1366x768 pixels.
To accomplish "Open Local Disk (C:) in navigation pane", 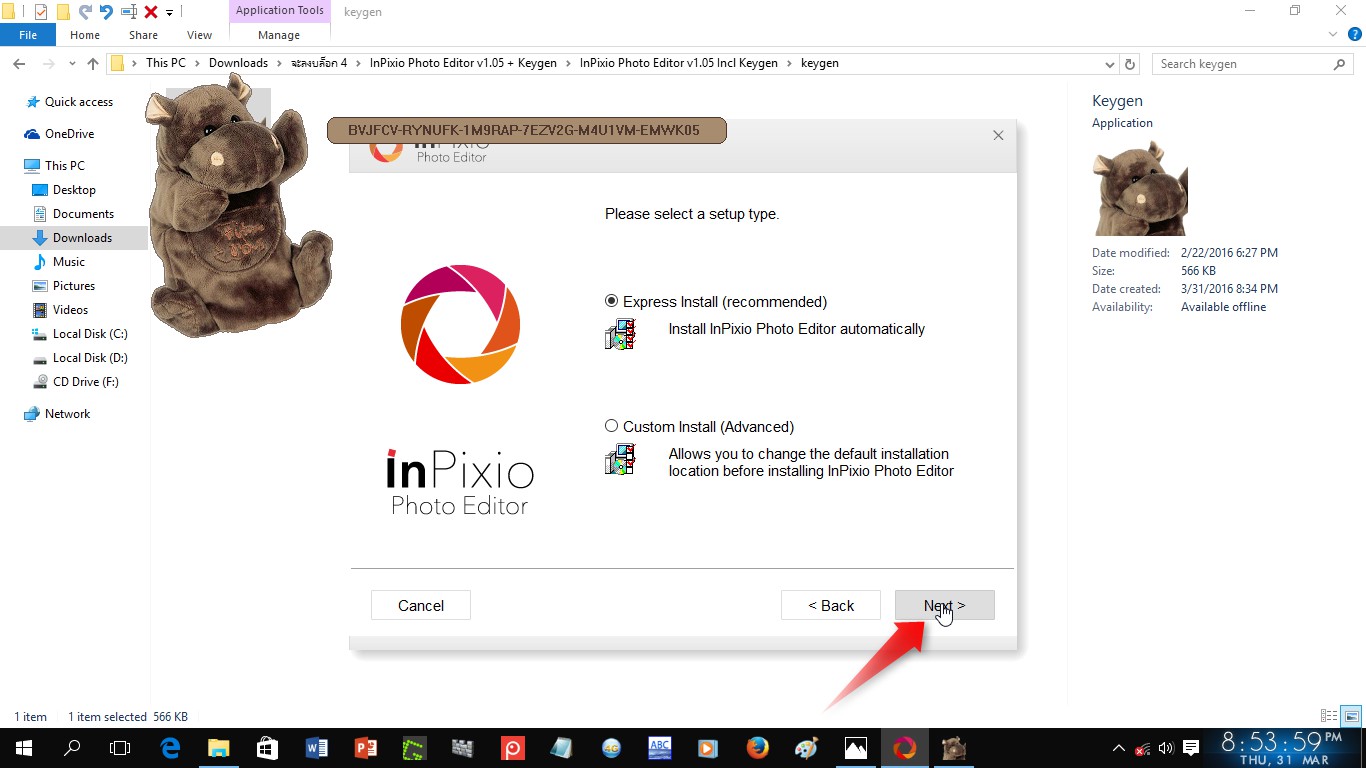I will [x=90, y=334].
